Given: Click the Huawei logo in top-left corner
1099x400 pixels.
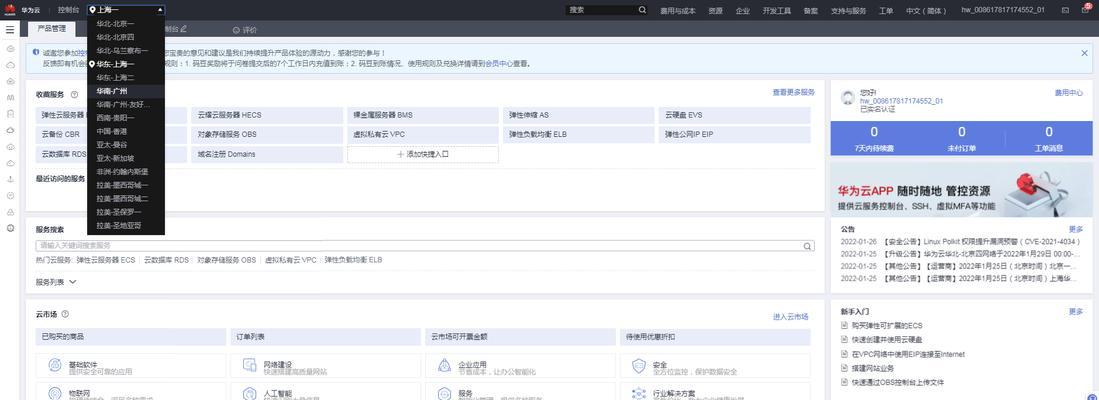Looking at the screenshot, I should [11, 10].
